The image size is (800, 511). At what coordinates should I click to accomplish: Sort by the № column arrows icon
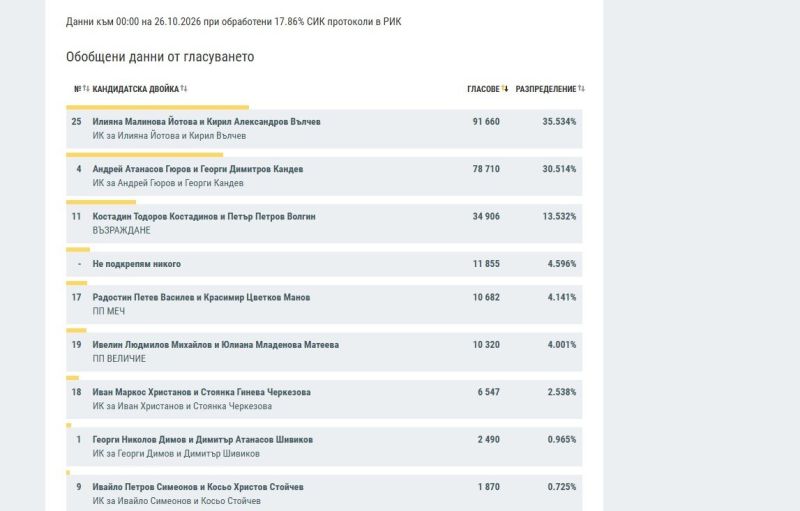(86, 89)
